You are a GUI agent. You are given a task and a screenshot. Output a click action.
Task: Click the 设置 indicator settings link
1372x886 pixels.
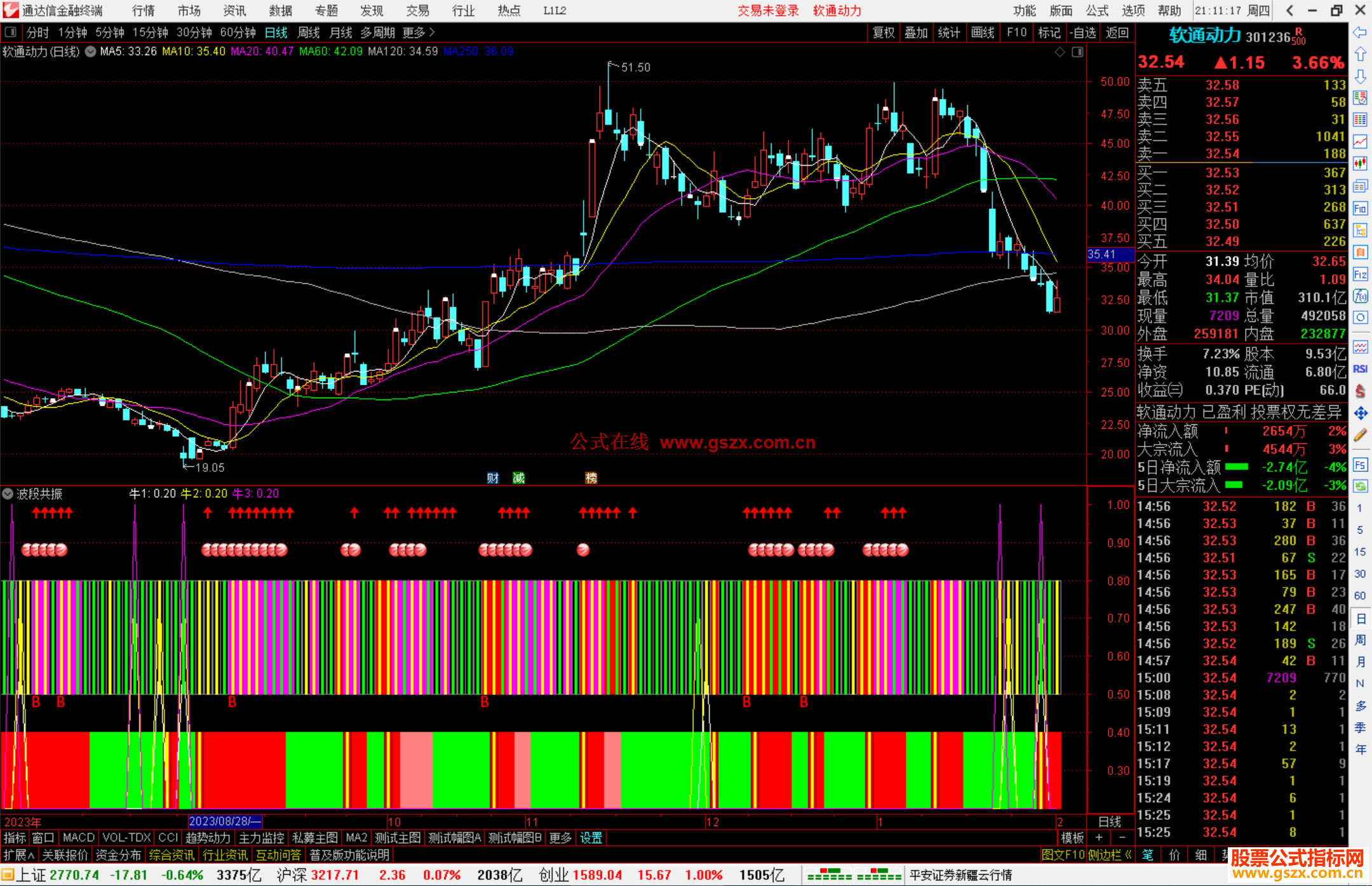click(591, 838)
